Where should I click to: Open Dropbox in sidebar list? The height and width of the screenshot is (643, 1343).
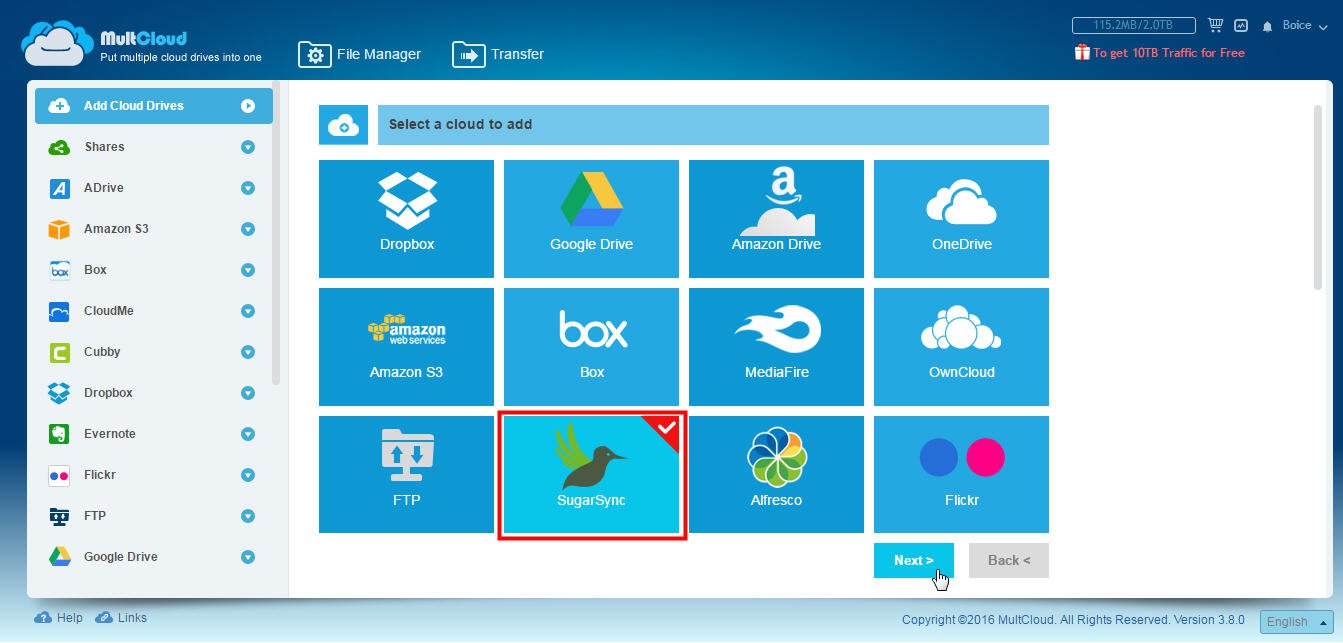(x=154, y=393)
